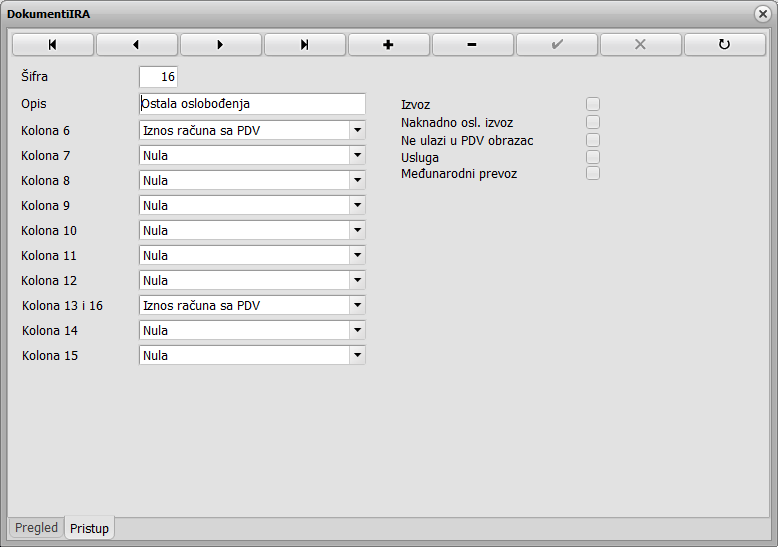Go to the previous record

137,45
